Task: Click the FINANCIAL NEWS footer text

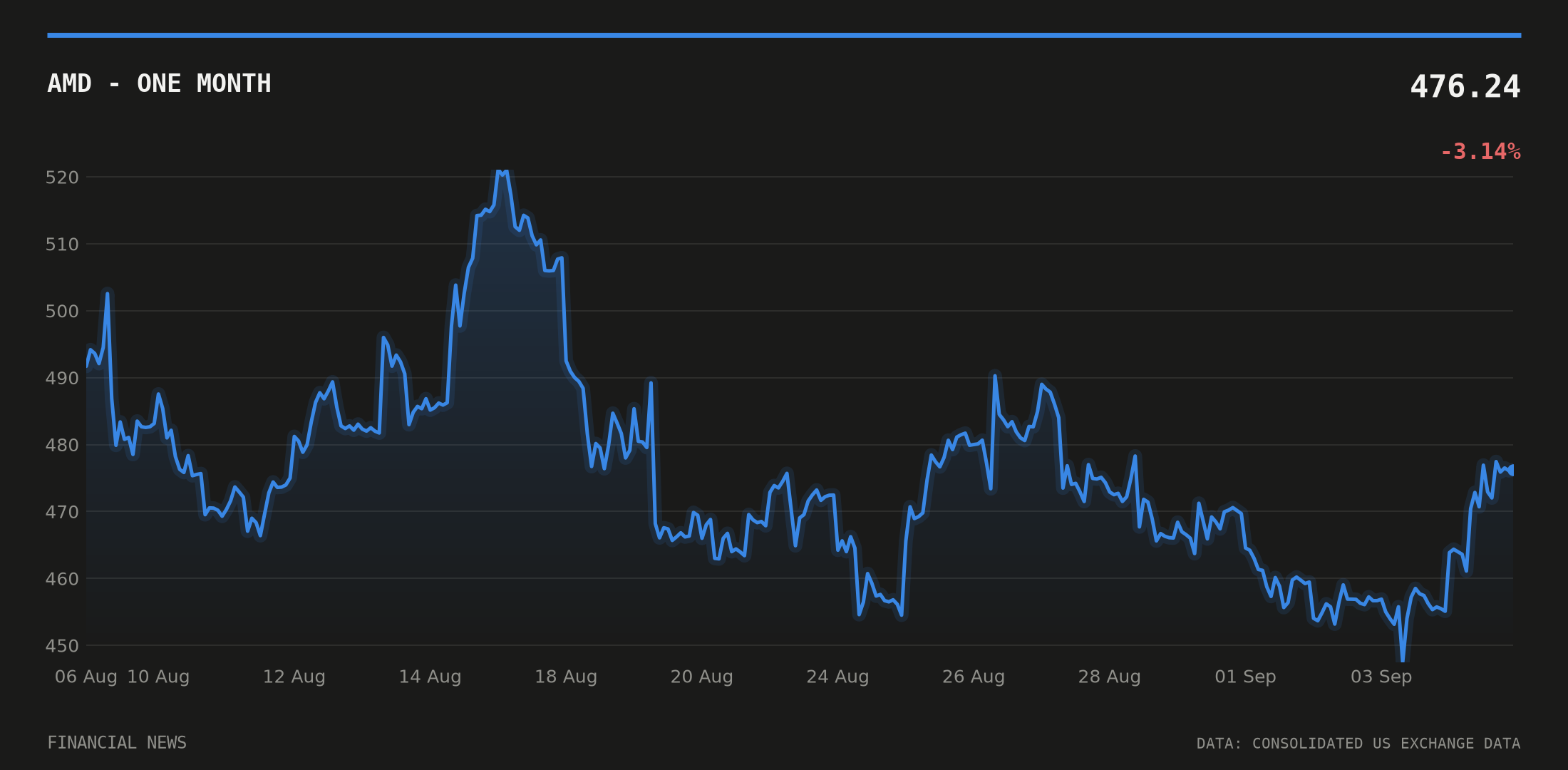Action: coord(117,743)
